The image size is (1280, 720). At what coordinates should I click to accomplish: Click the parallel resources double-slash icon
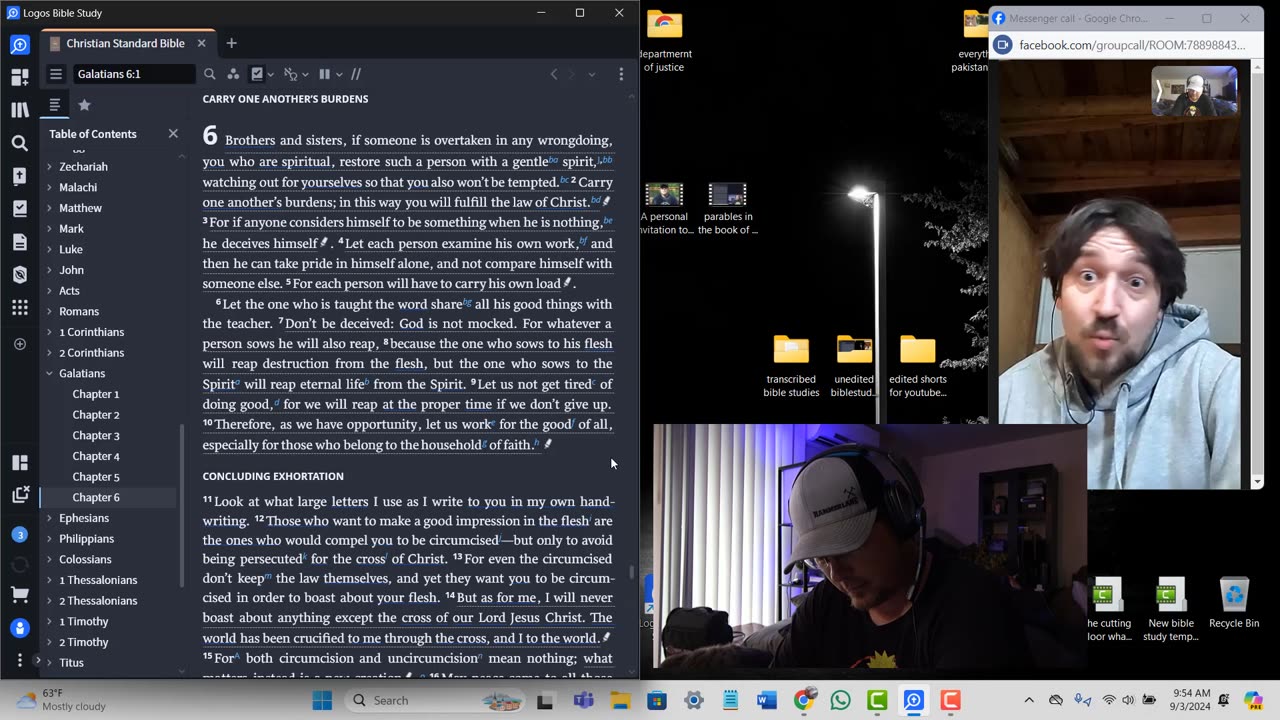pos(355,74)
